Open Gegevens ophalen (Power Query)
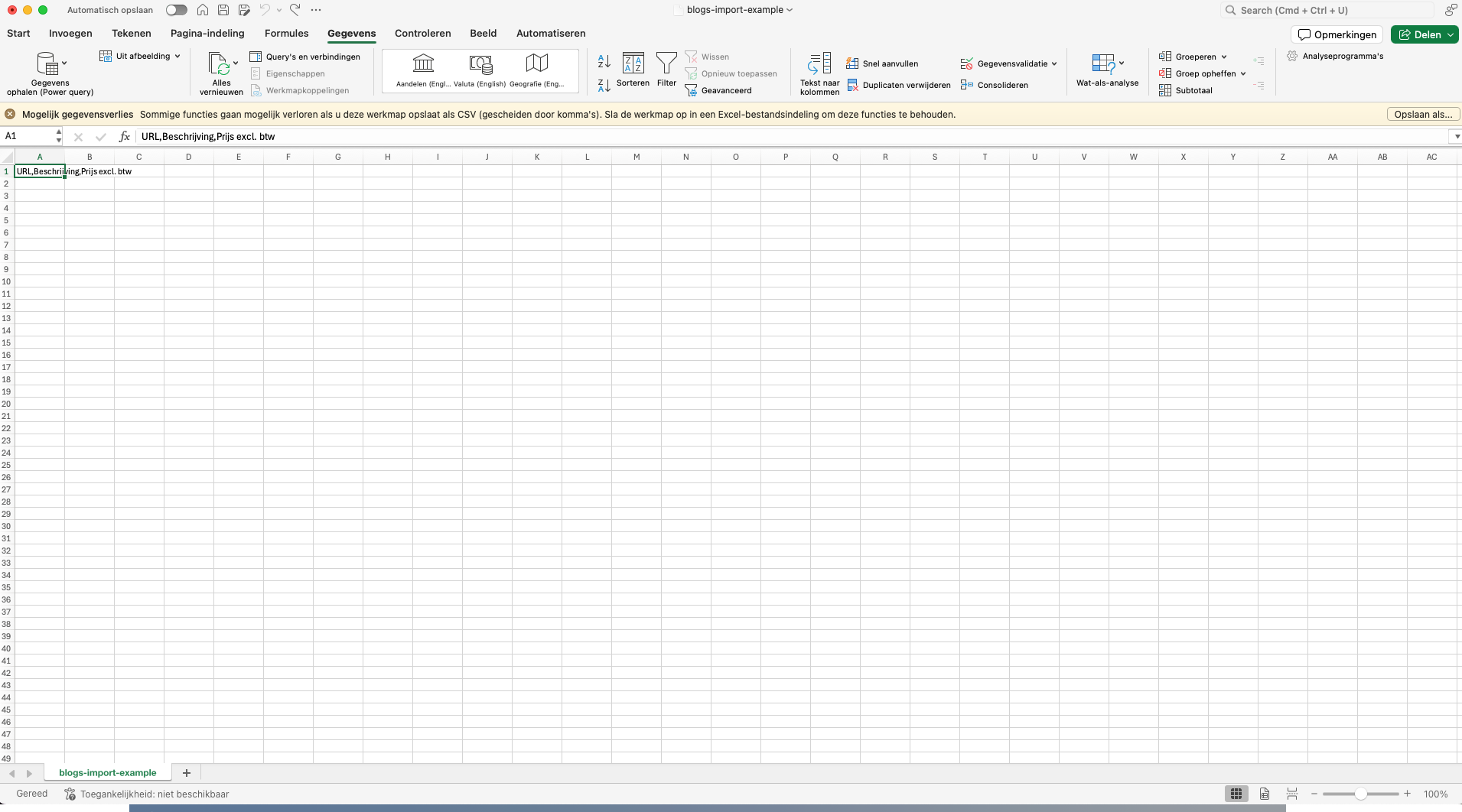Image resolution: width=1462 pixels, height=812 pixels. click(50, 73)
